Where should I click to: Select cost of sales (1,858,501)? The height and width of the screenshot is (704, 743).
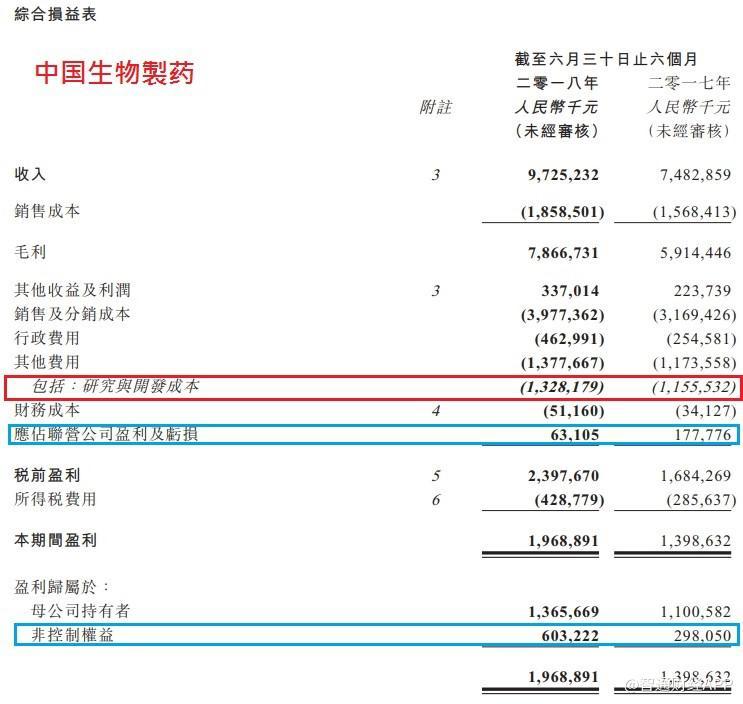point(562,212)
